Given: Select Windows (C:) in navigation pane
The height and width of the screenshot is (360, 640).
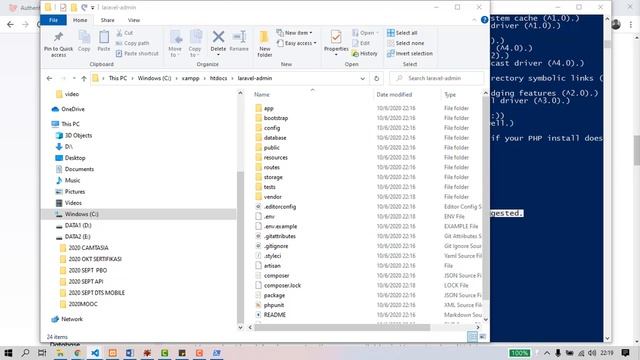Looking at the screenshot, I should (x=82, y=214).
